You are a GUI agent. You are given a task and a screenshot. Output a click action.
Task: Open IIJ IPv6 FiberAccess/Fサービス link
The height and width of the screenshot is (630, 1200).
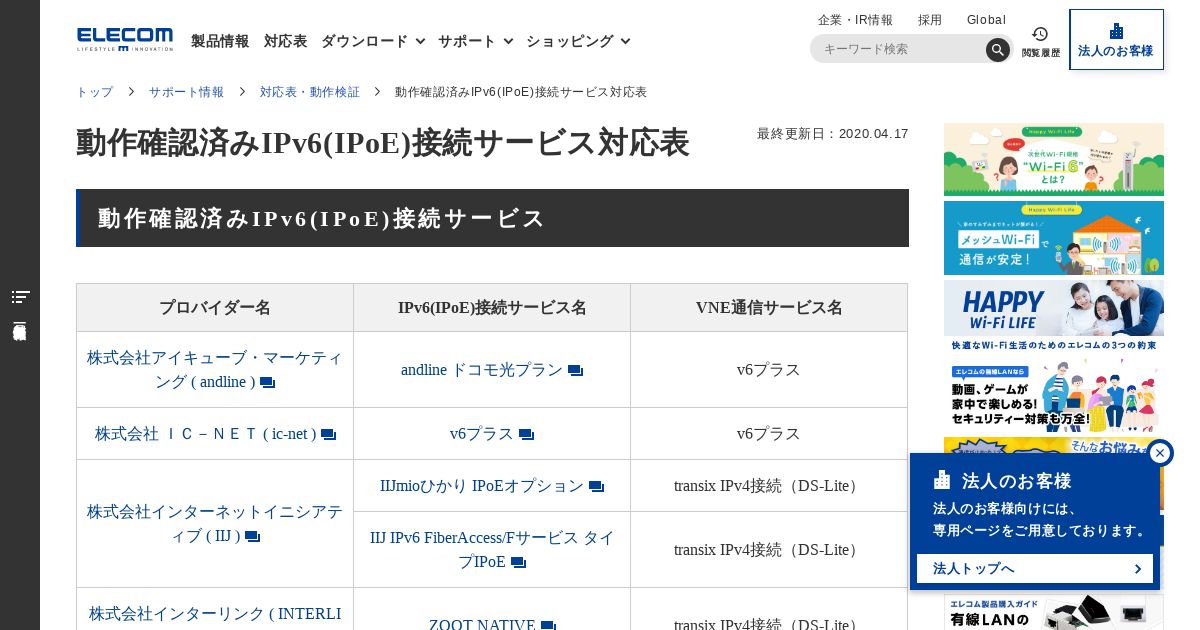(492, 550)
